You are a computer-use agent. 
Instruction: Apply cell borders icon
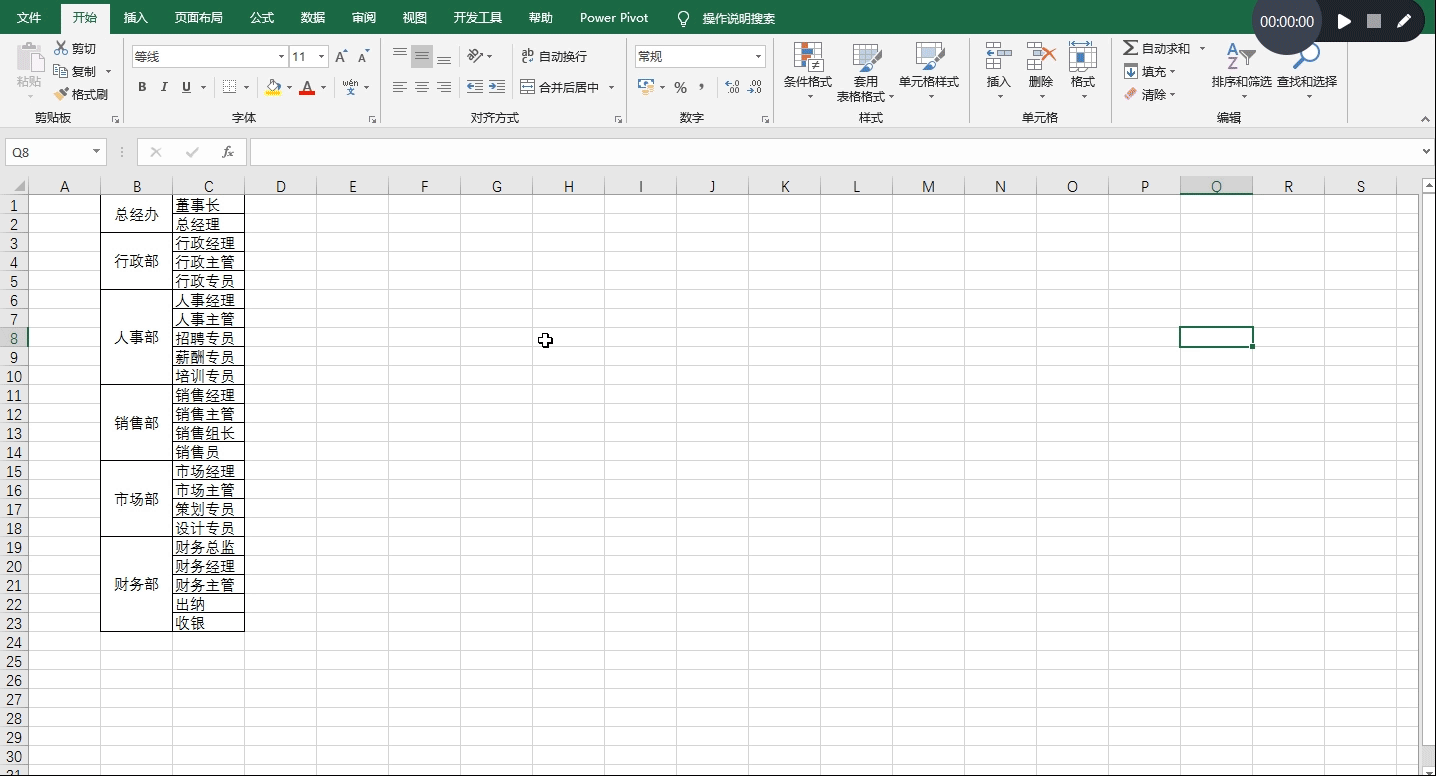pos(229,87)
